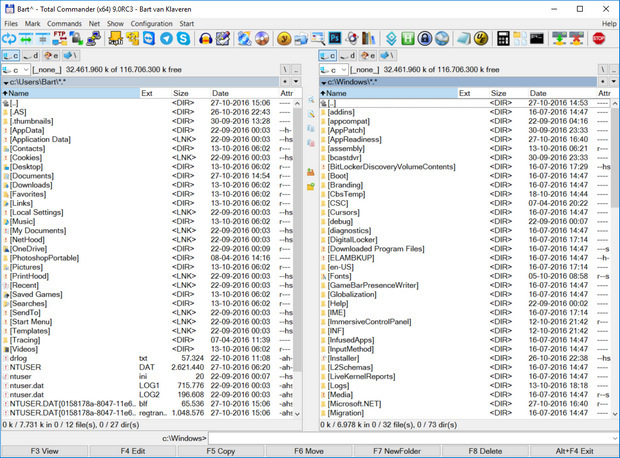620x458 pixels.
Task: Click the F7 NewFolder button
Action: point(397,451)
